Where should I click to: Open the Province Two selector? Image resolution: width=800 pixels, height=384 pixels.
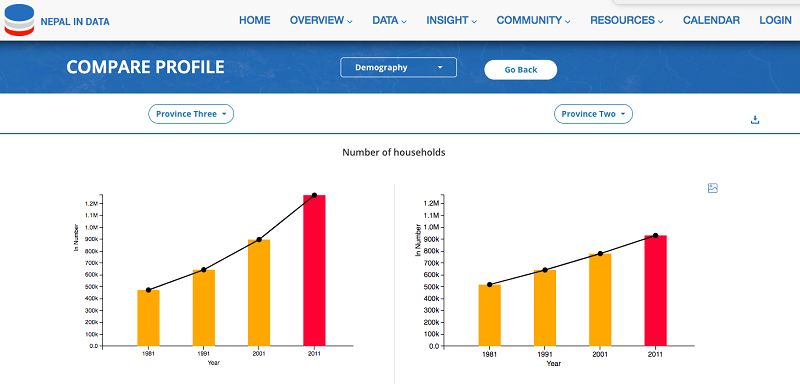[x=593, y=114]
